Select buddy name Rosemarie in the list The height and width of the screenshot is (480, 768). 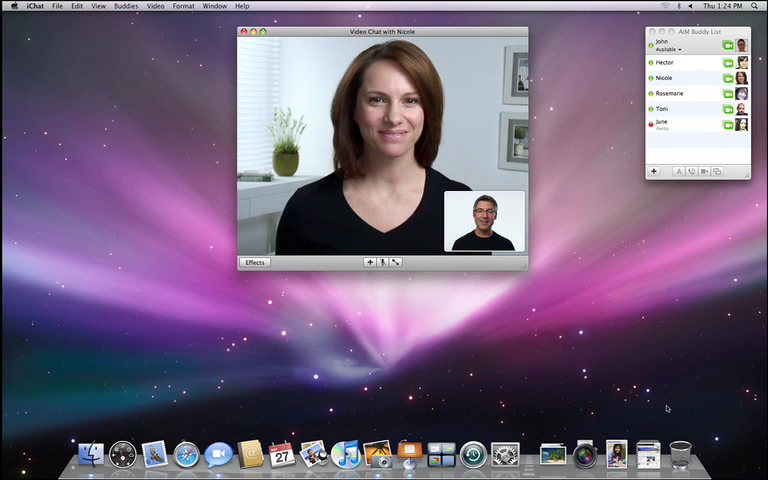[x=669, y=94]
